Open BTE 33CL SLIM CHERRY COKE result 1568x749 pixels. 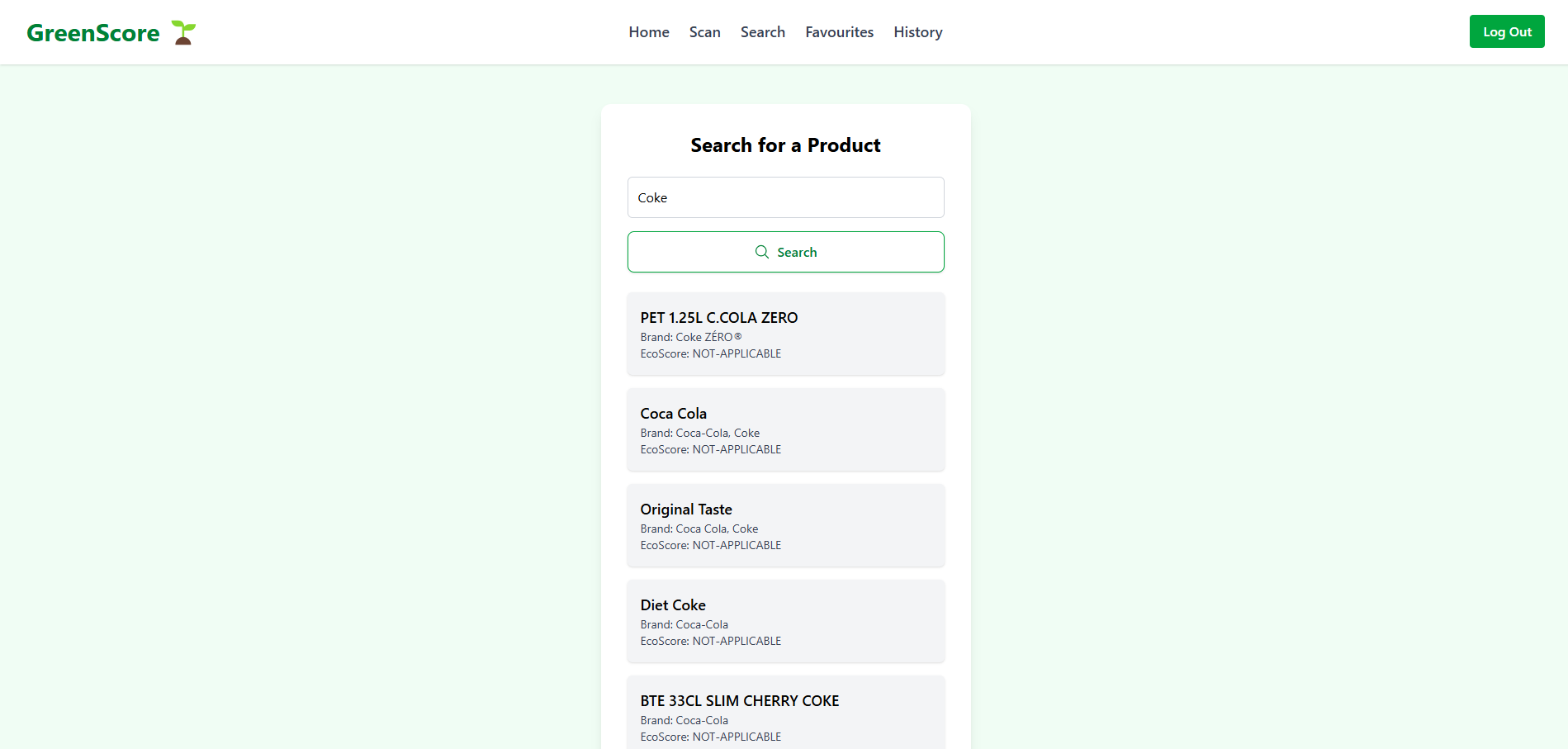(785, 713)
